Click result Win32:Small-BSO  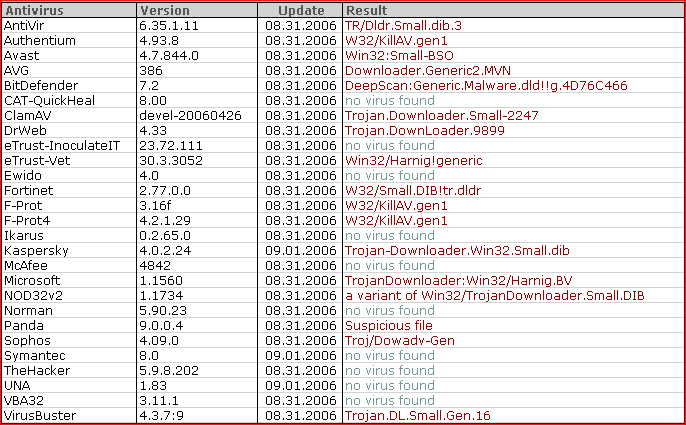coord(399,56)
